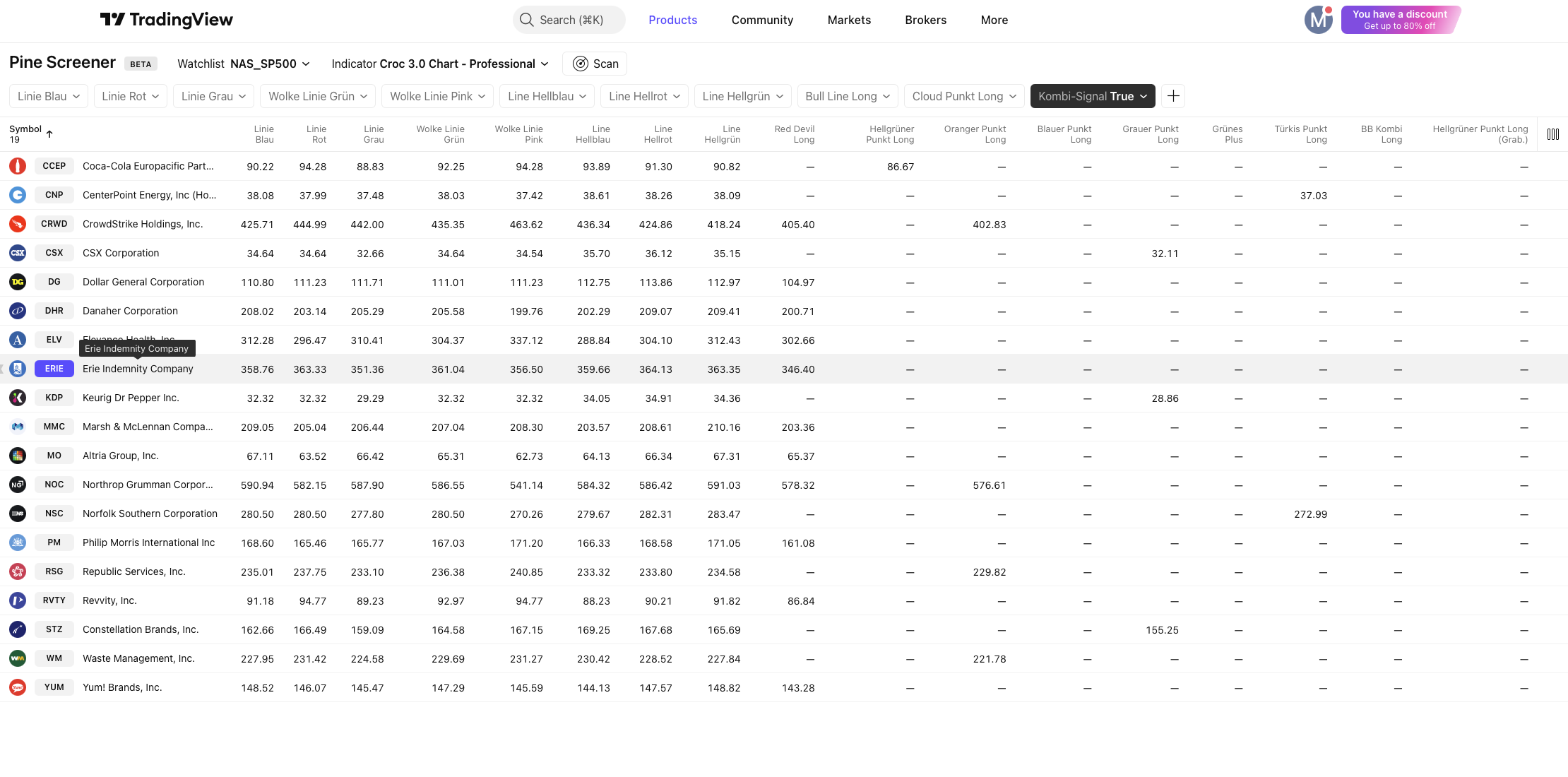Open the Markets menu
Image resolution: width=1568 pixels, height=777 pixels.
[849, 20]
